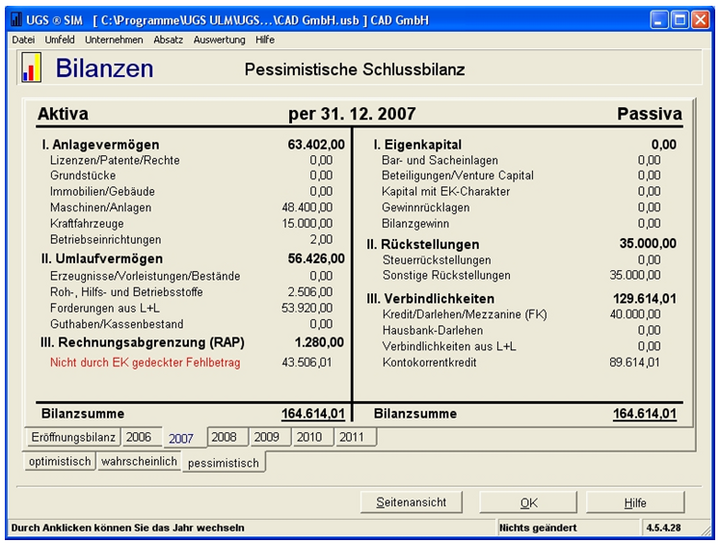
Task: Click the Forderungen aus L+L label
Action: (105, 308)
